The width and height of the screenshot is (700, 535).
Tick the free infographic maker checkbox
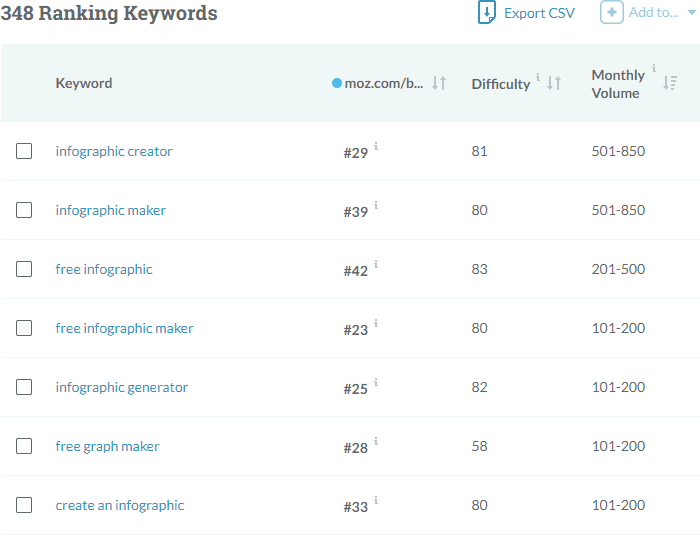tap(24, 328)
